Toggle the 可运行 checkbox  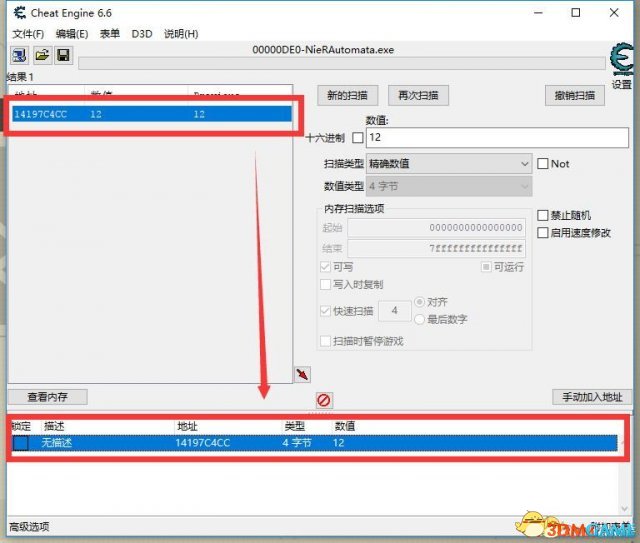486,267
